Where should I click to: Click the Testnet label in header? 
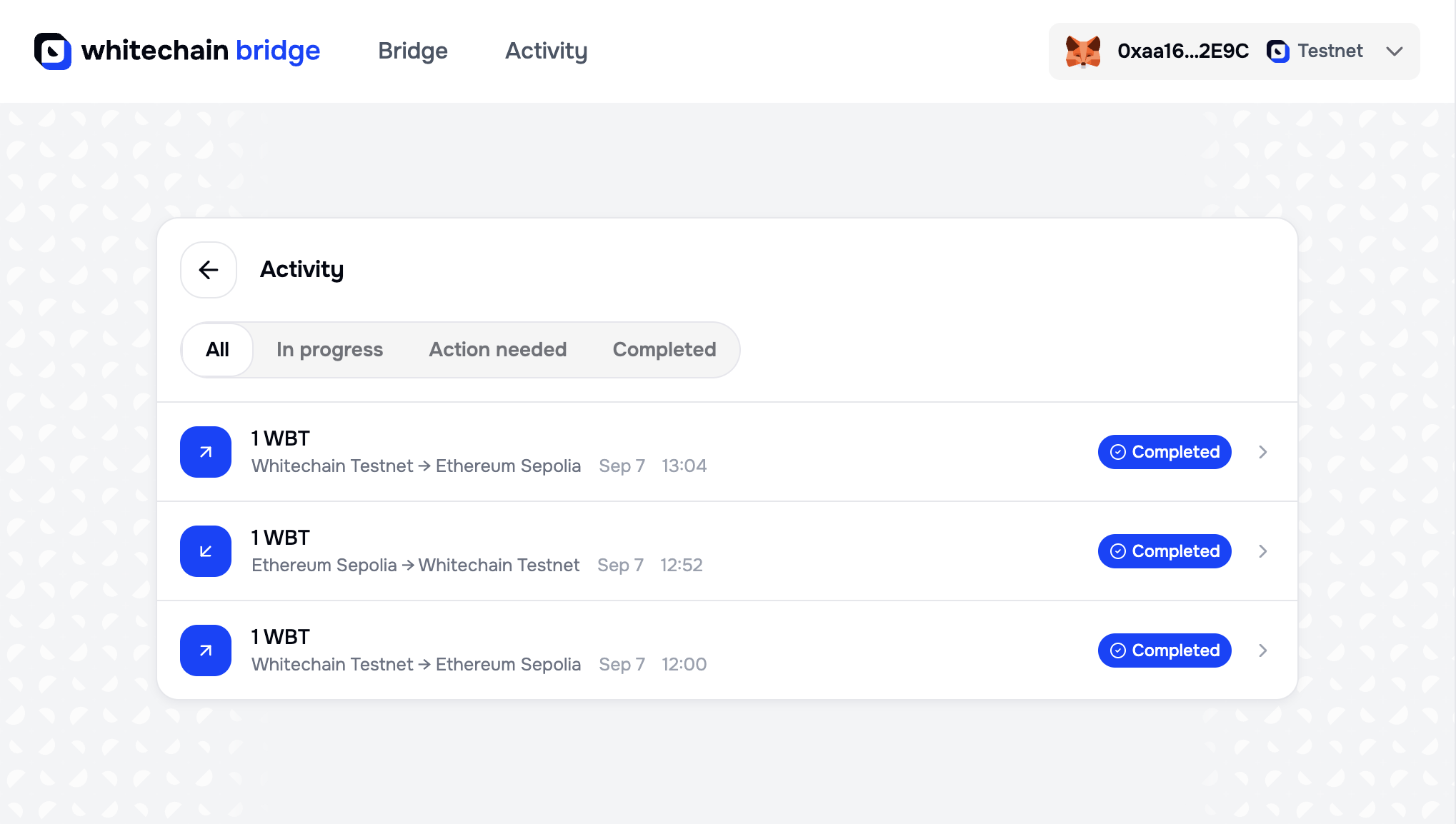1330,51
